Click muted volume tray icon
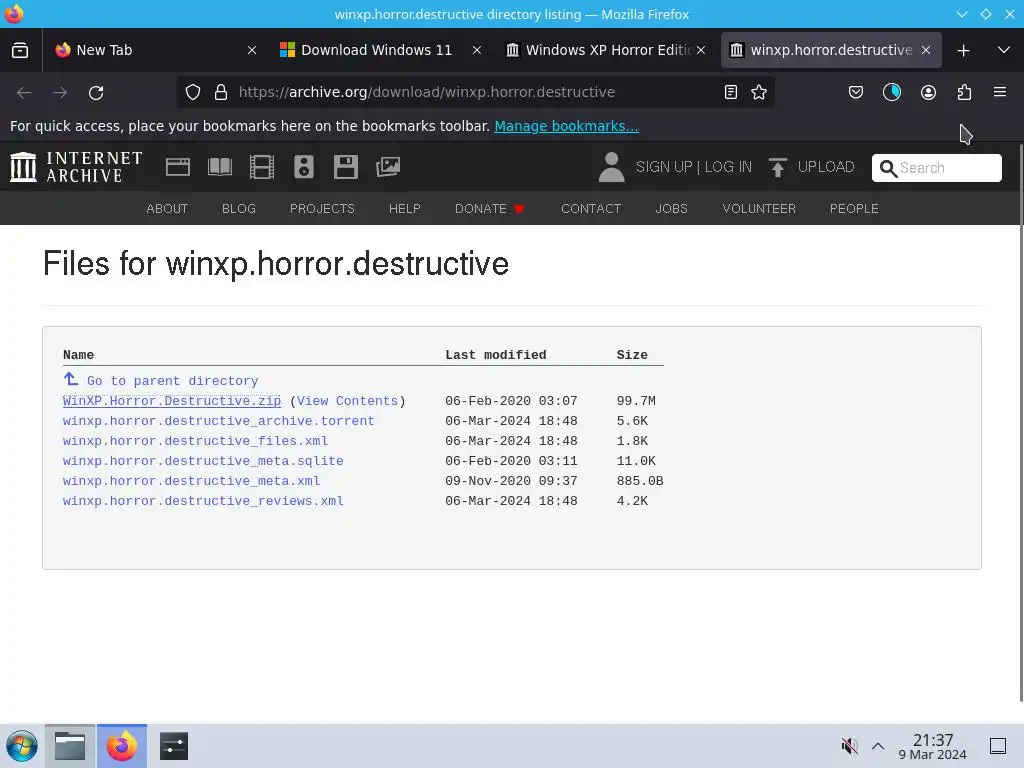 [x=849, y=746]
